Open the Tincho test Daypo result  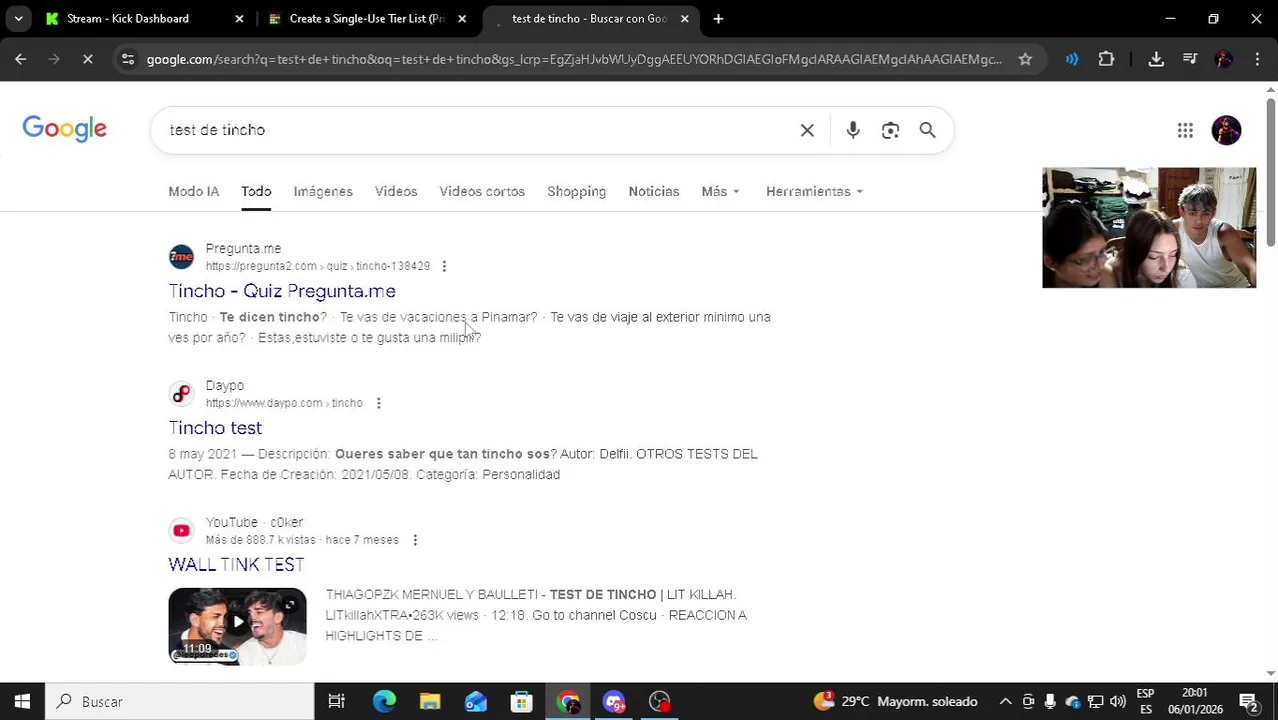215,428
